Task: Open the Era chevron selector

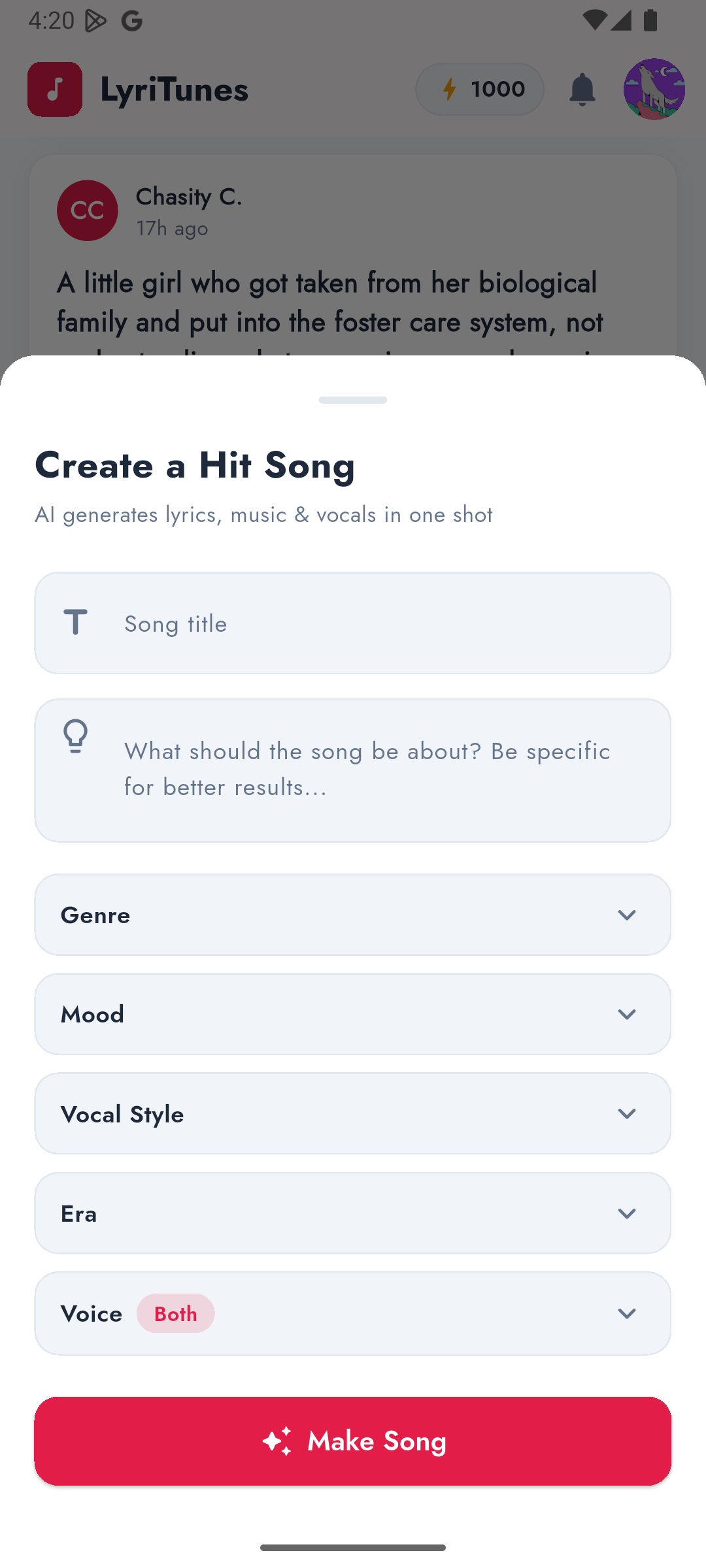Action: [626, 1213]
